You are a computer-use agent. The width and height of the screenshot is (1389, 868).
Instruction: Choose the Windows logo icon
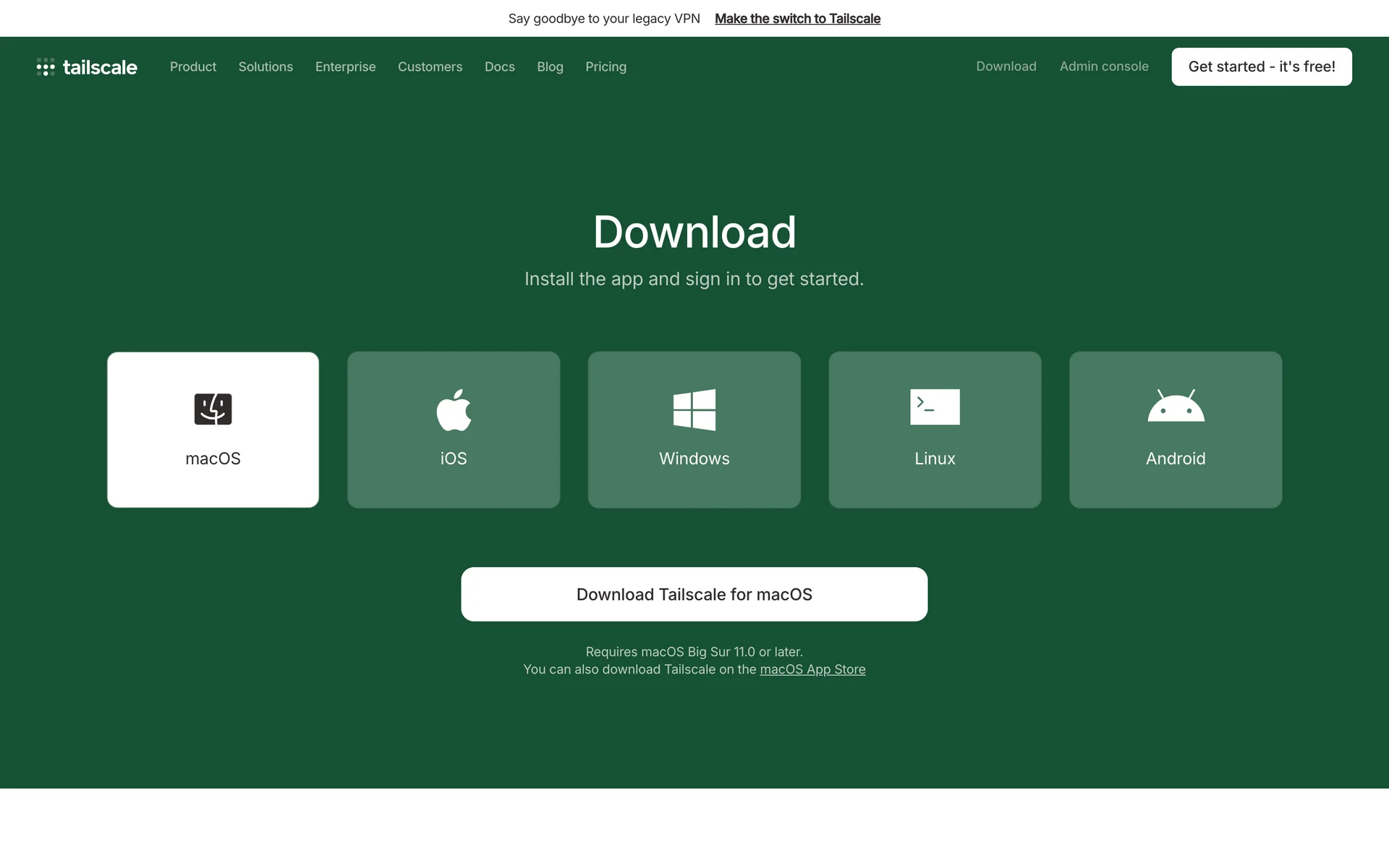tap(694, 409)
